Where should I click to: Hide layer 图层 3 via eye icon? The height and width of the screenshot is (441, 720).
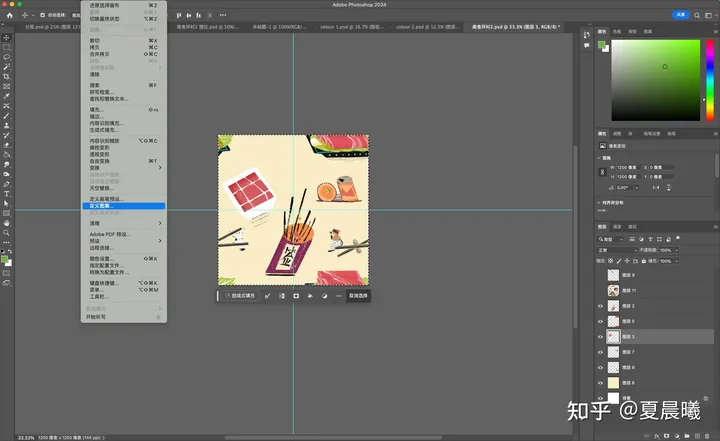[x=600, y=337]
